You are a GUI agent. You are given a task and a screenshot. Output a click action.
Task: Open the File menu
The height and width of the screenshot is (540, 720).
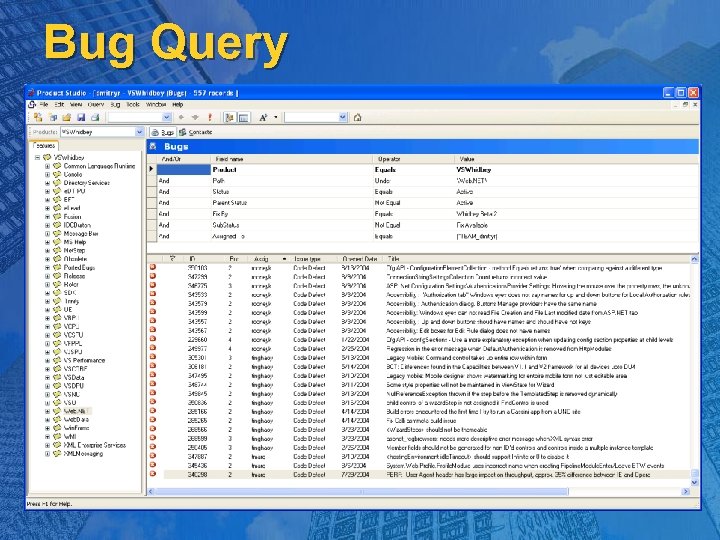[x=44, y=105]
